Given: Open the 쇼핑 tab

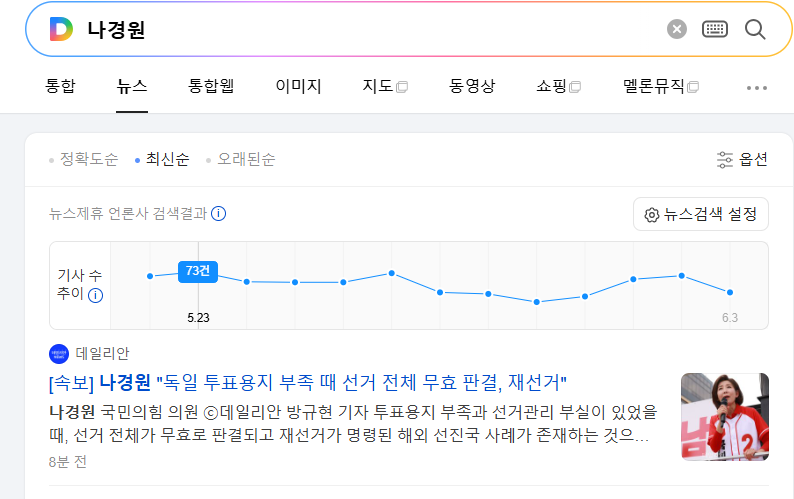Looking at the screenshot, I should point(559,86).
